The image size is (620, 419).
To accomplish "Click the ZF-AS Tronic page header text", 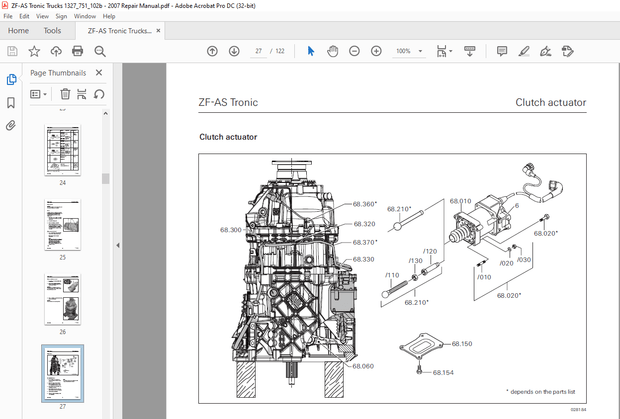I will 228,102.
